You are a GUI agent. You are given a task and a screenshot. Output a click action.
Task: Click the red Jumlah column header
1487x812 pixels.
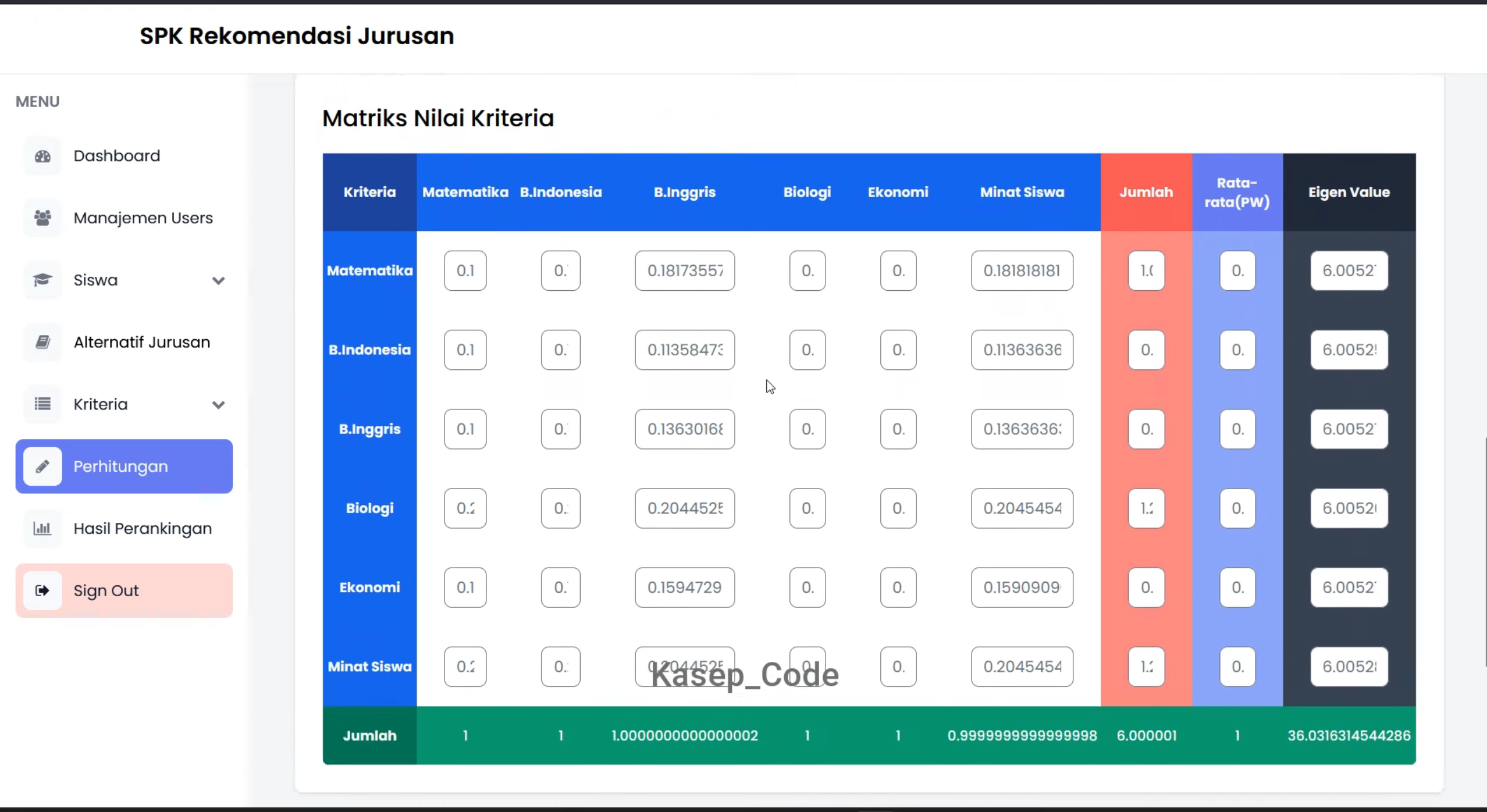pos(1146,192)
